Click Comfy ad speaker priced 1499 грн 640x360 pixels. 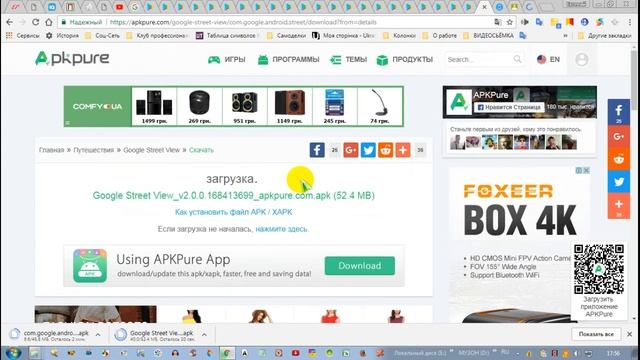pos(154,106)
